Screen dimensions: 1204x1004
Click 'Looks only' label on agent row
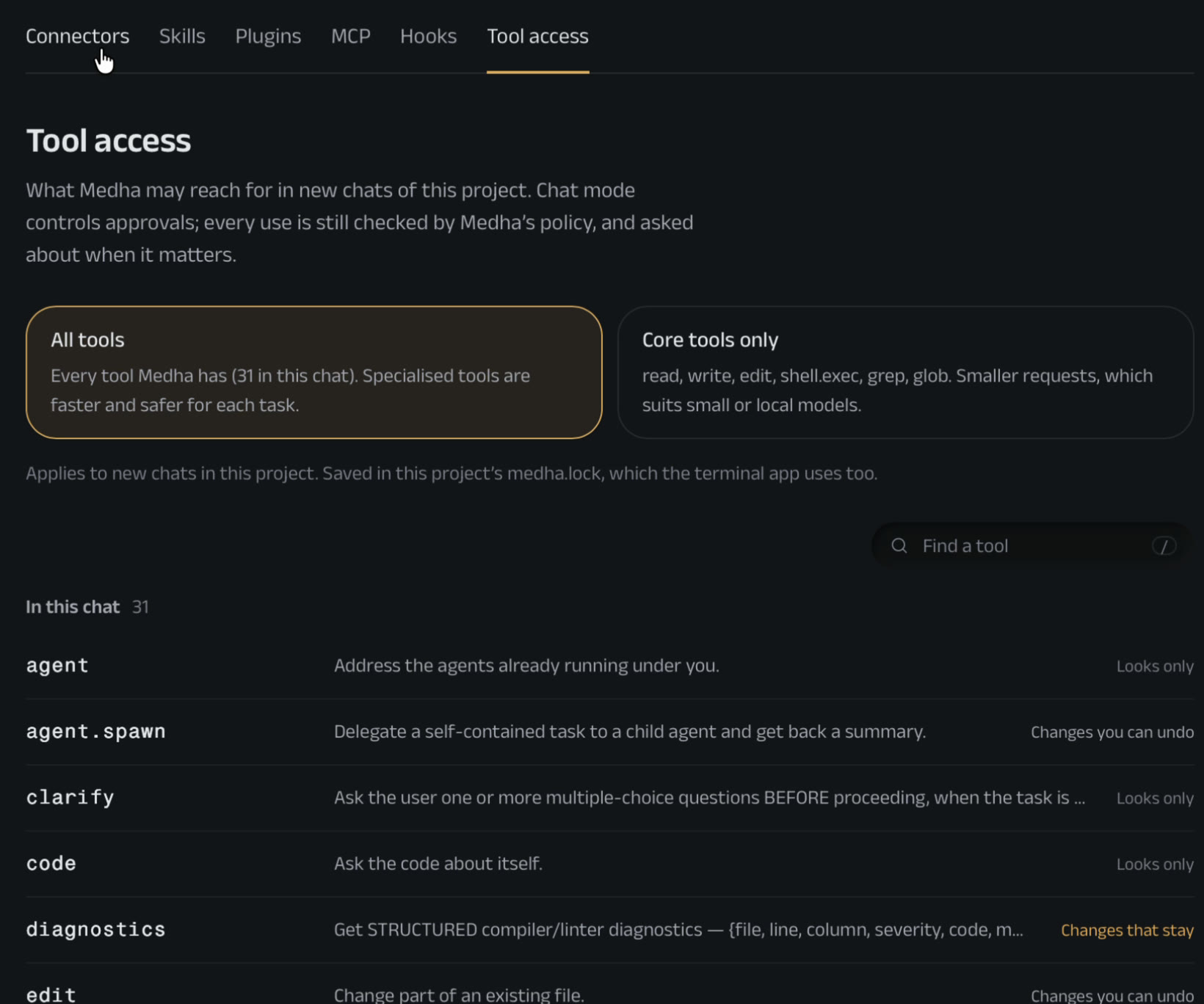(1155, 666)
